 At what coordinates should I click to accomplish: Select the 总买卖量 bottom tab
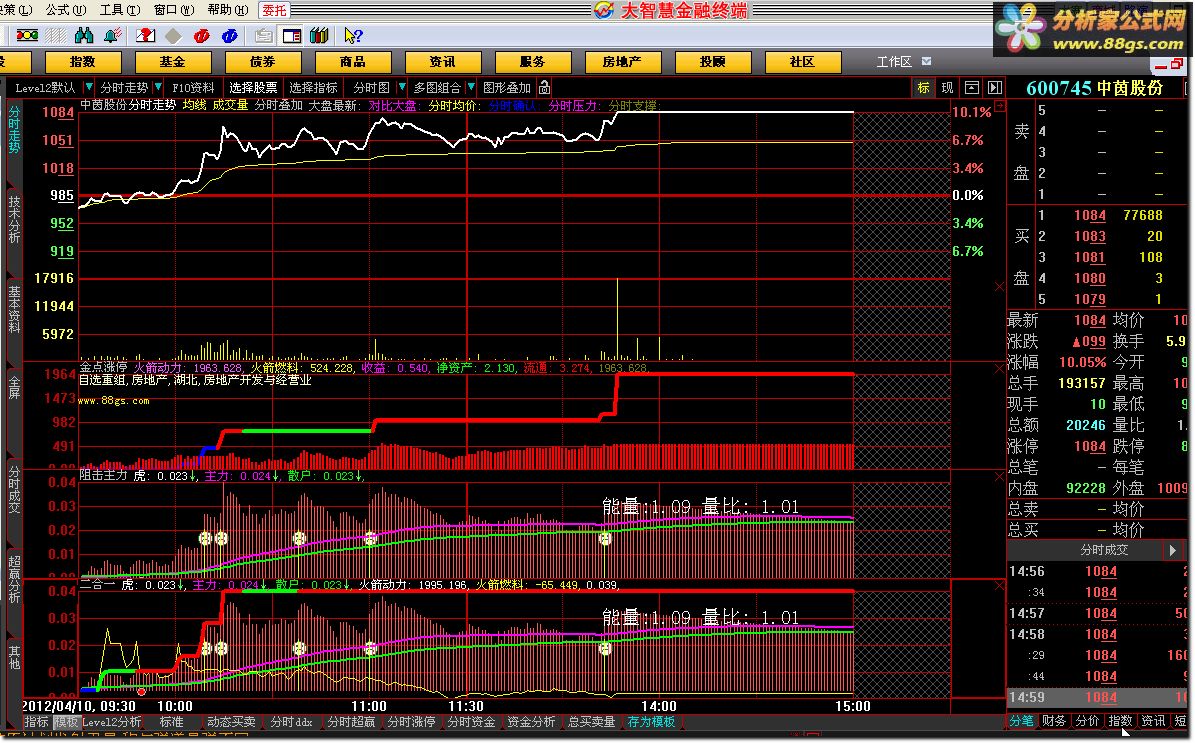click(x=591, y=721)
